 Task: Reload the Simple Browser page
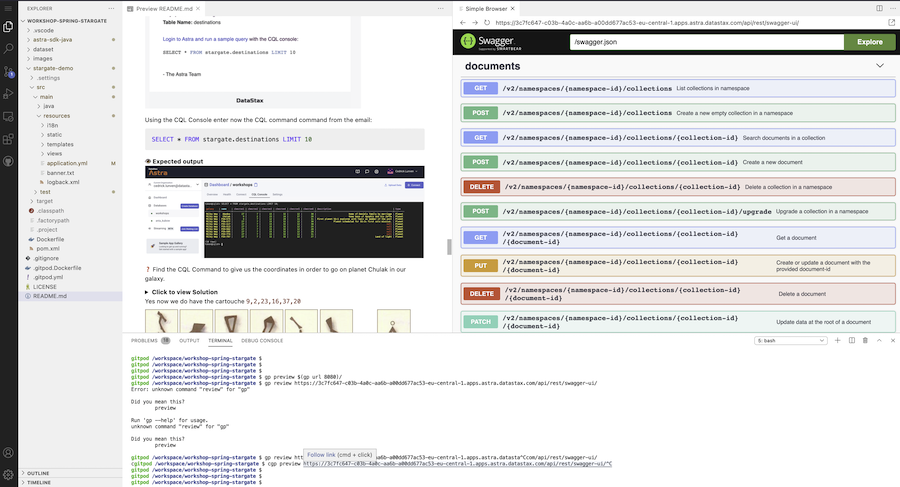click(487, 23)
